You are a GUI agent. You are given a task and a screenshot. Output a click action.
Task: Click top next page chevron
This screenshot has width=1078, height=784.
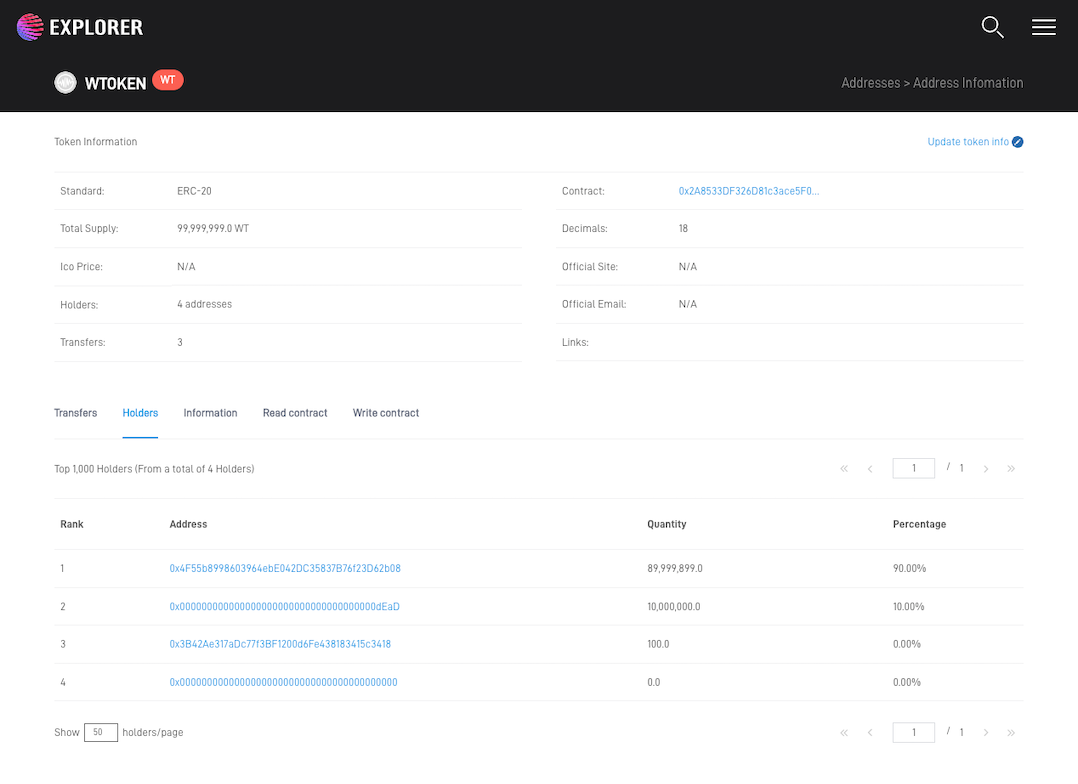click(986, 469)
